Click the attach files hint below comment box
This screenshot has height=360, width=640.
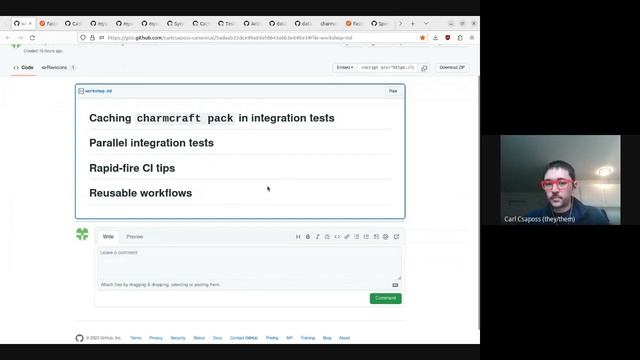coord(160,284)
